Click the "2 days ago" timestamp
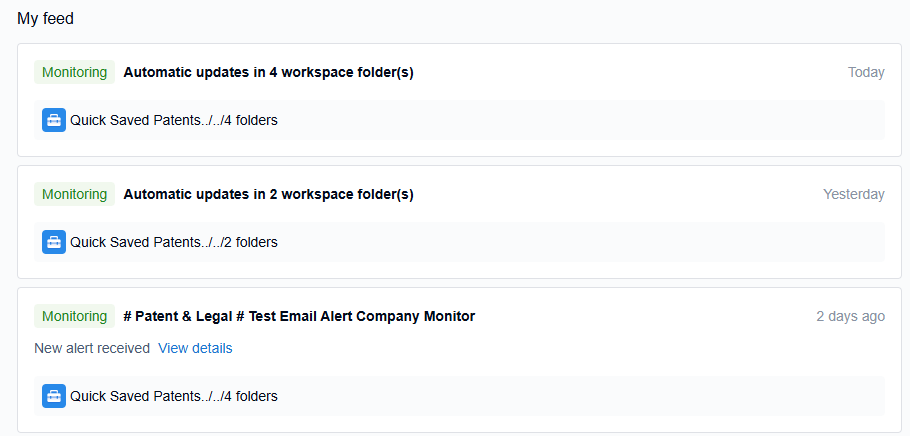 (850, 316)
